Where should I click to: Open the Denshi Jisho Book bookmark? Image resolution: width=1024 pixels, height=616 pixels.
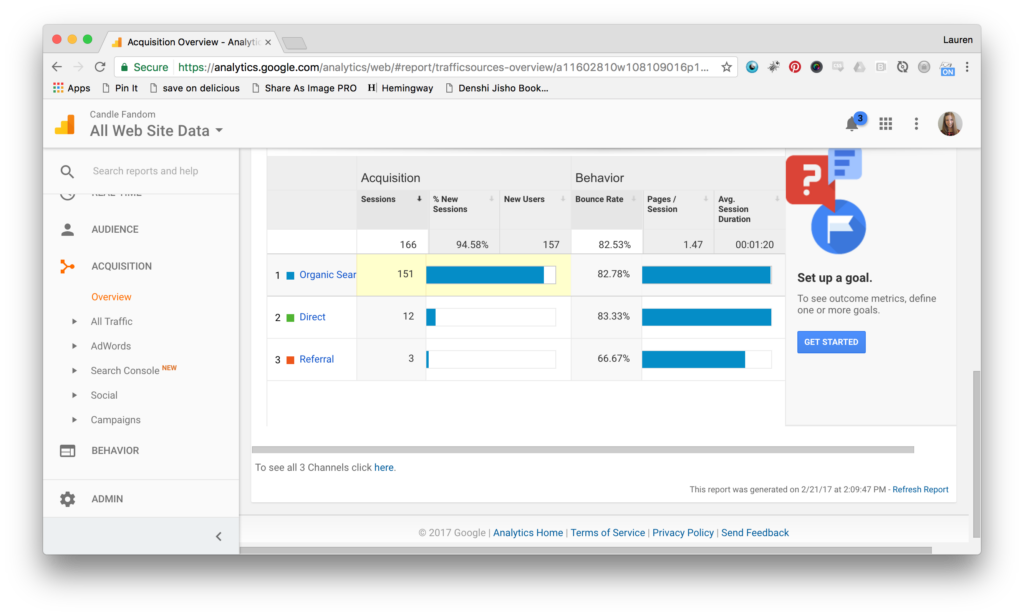click(497, 88)
